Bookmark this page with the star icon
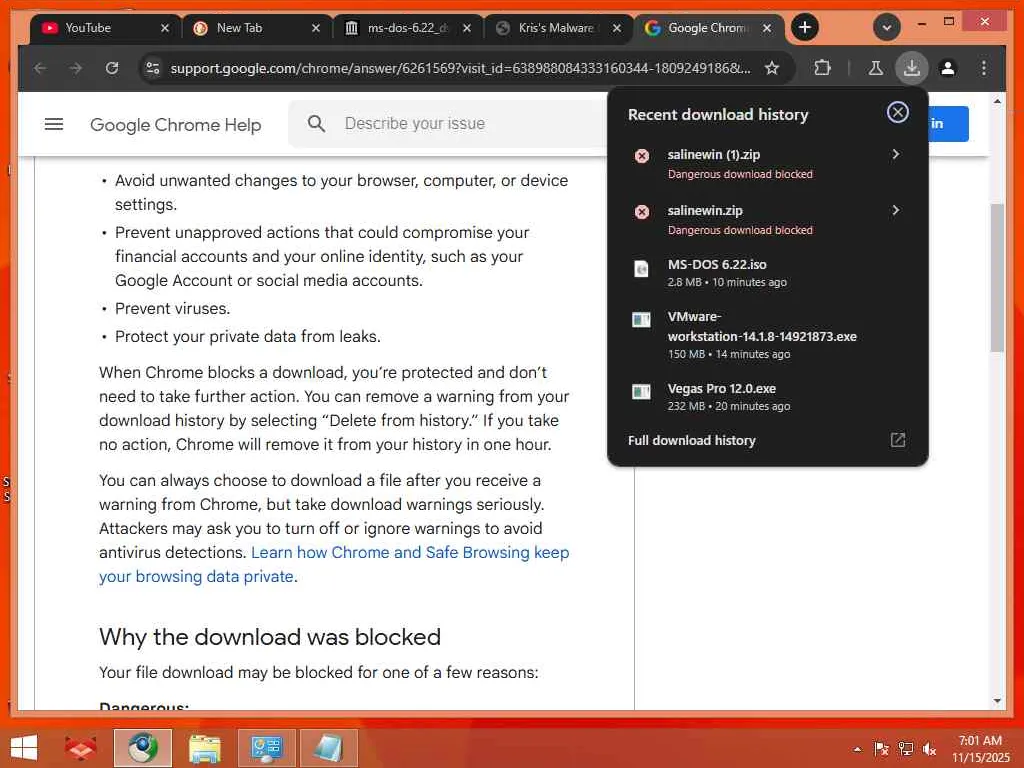 [x=772, y=68]
